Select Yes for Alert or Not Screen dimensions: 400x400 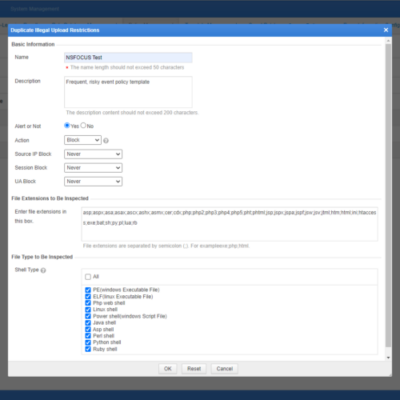(x=67, y=125)
